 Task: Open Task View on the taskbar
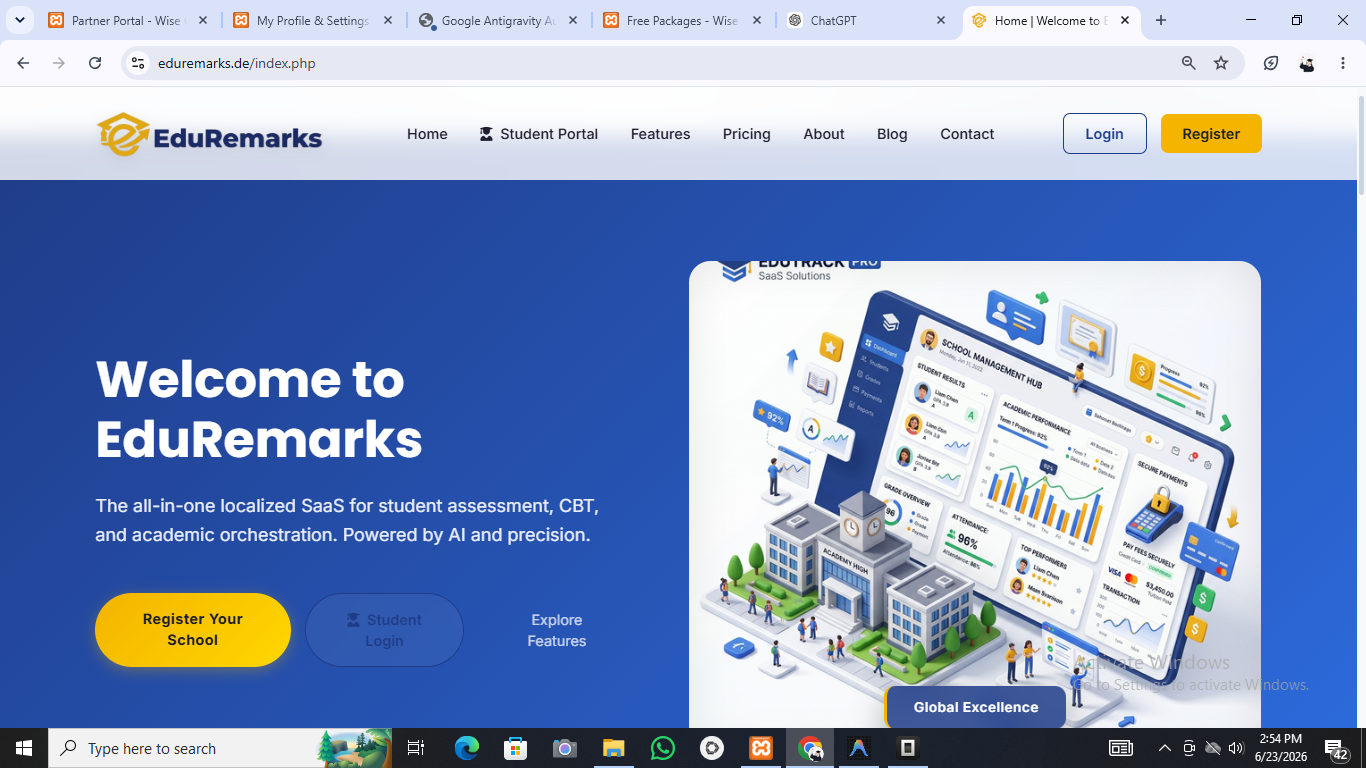[416, 748]
